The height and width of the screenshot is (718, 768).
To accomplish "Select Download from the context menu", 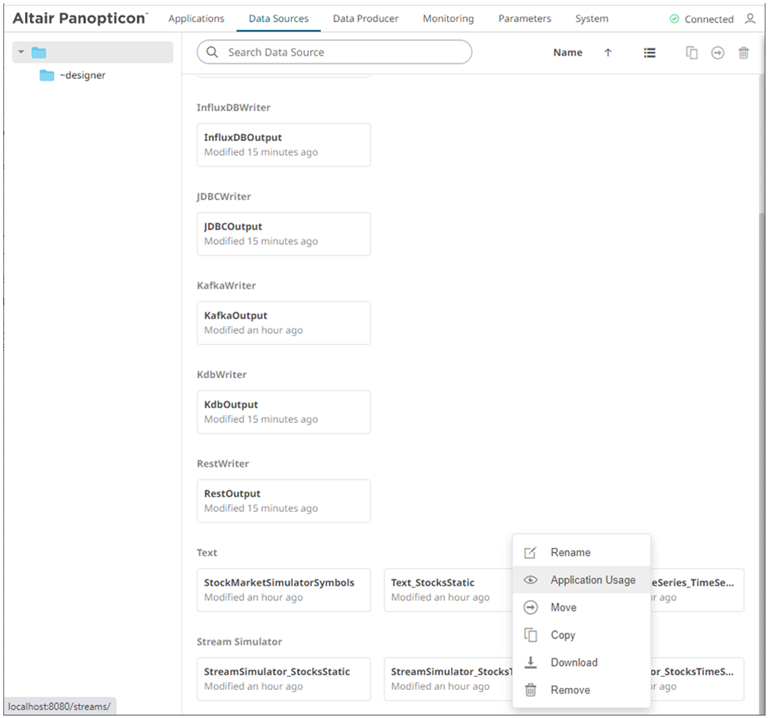I will 573,662.
